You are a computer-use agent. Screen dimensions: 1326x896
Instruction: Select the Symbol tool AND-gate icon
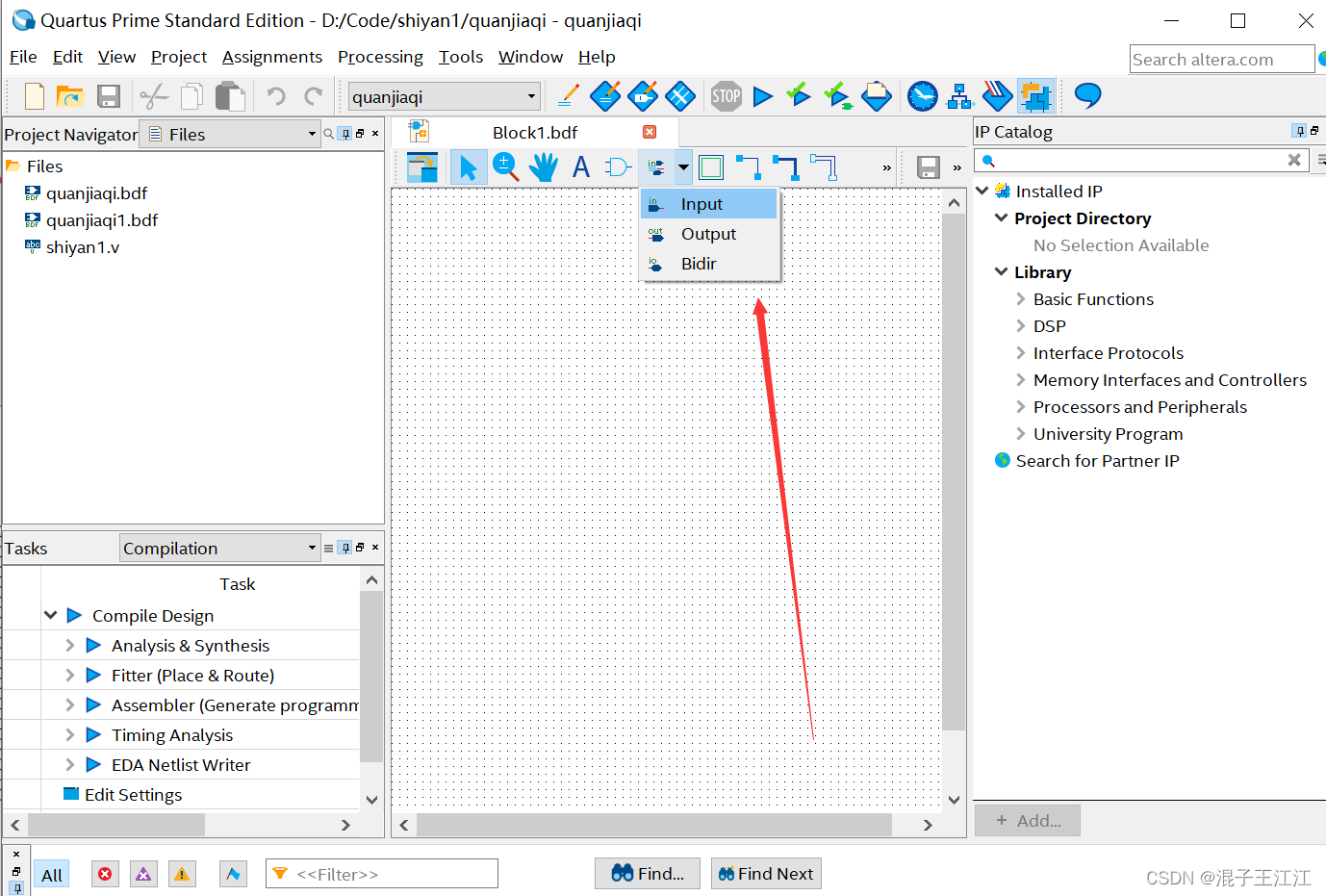619,167
